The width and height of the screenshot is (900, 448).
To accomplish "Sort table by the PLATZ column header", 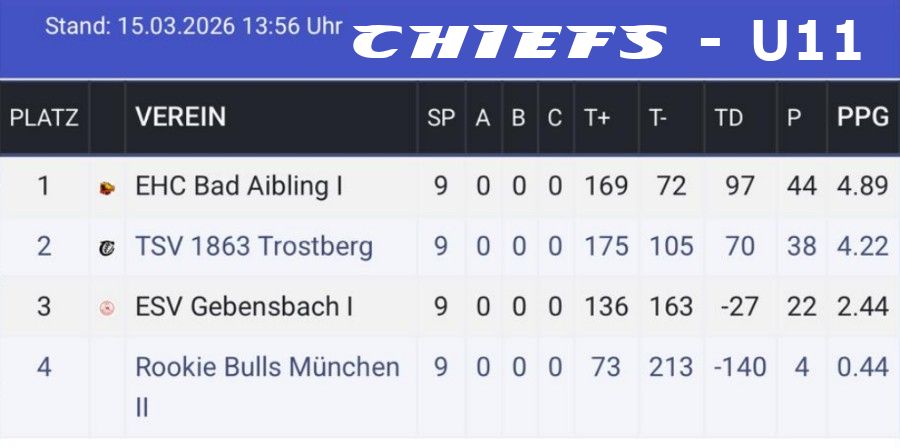I will click(x=44, y=118).
